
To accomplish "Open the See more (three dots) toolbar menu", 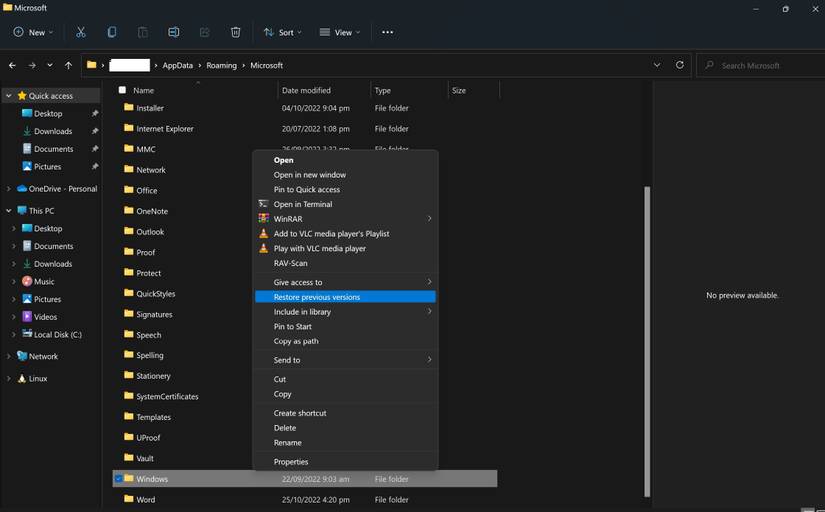I will coord(387,32).
